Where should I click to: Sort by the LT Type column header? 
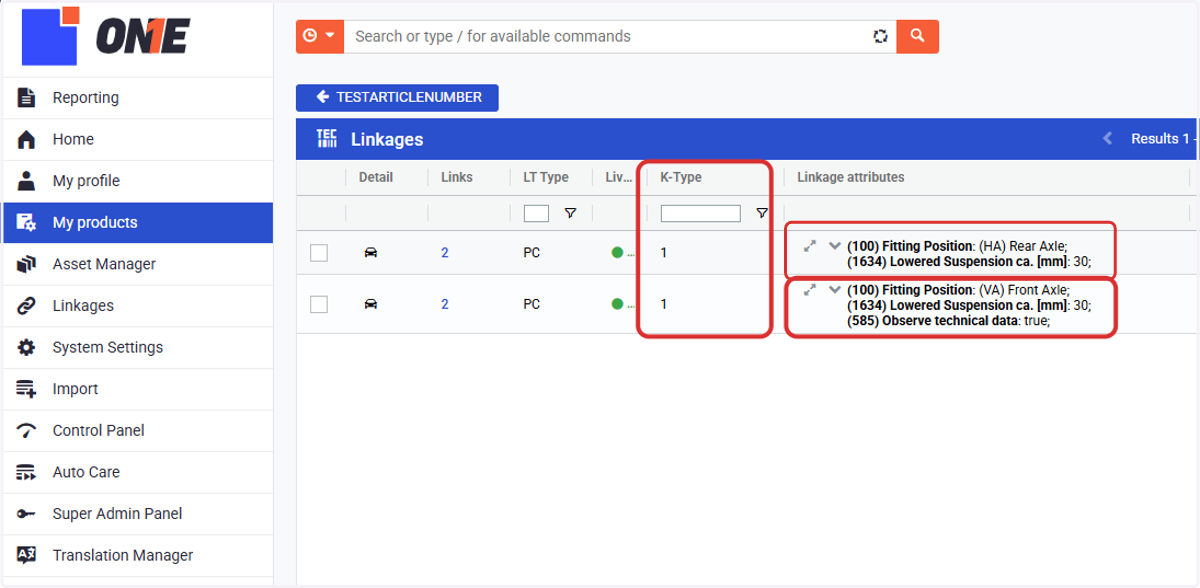pyautogui.click(x=546, y=177)
